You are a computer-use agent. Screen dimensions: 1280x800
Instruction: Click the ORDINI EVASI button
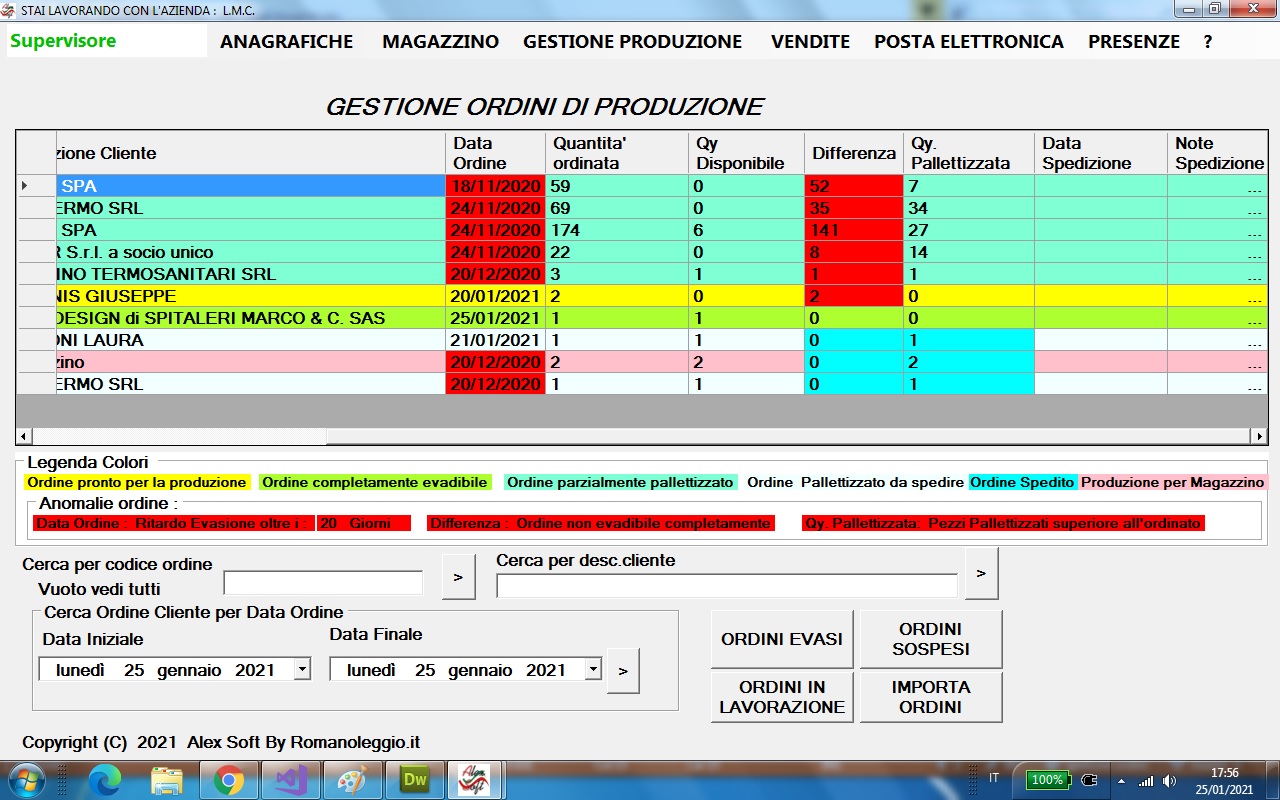(x=782, y=639)
